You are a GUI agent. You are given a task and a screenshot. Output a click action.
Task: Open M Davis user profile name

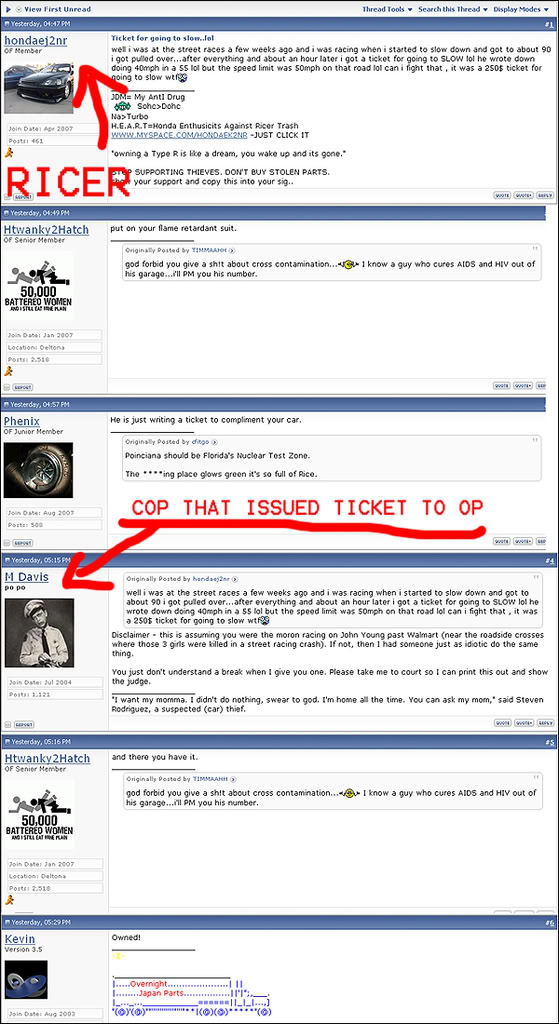(x=26, y=577)
